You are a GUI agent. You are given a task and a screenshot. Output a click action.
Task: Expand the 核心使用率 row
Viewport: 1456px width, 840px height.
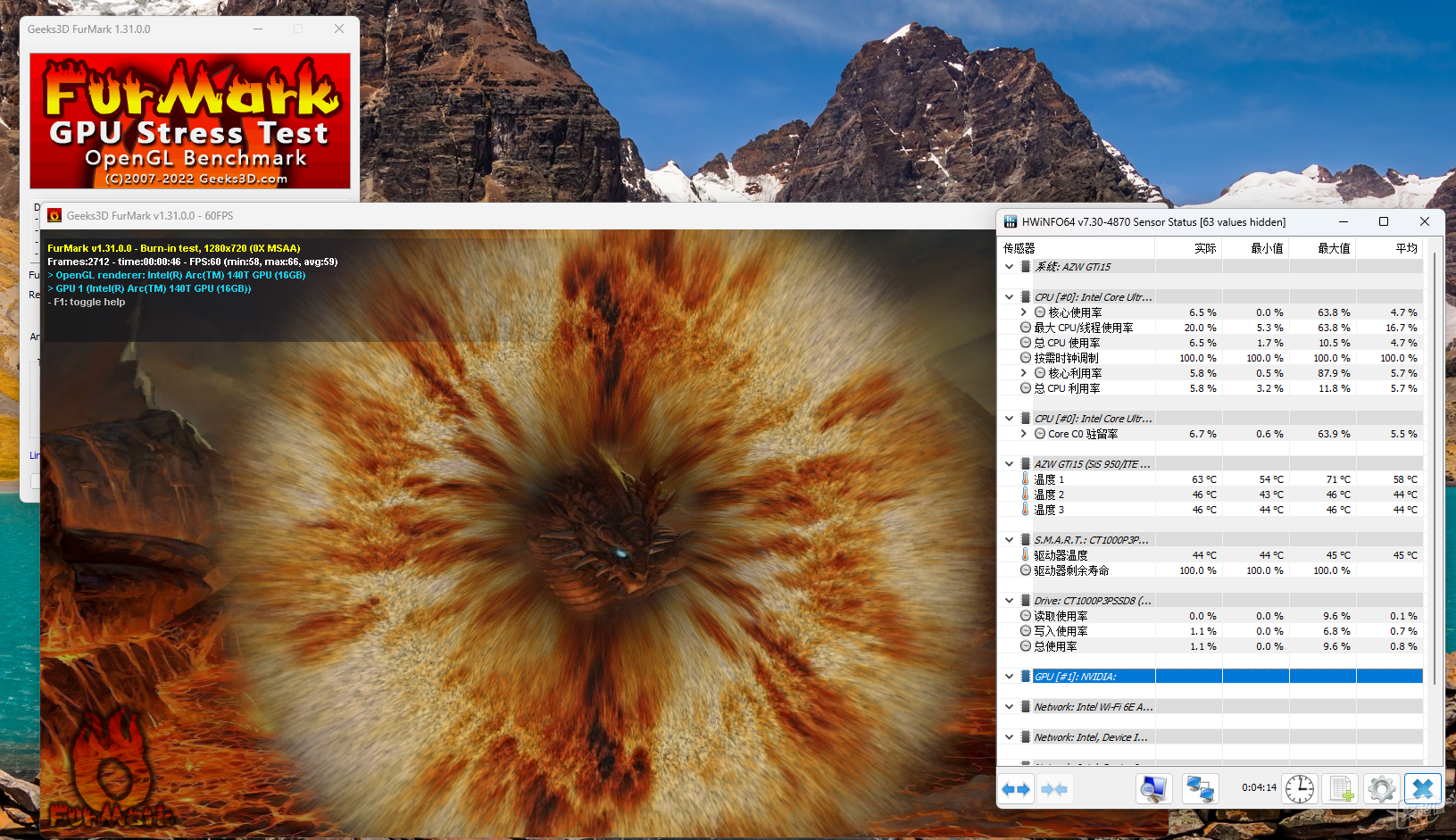[1024, 312]
